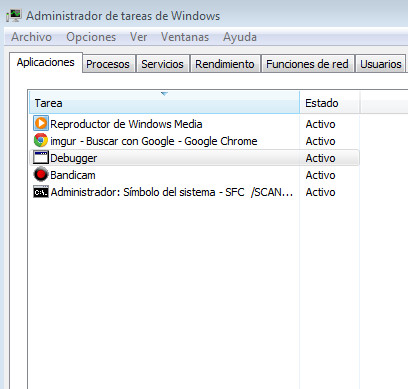Select the Debugger task name

74,158
